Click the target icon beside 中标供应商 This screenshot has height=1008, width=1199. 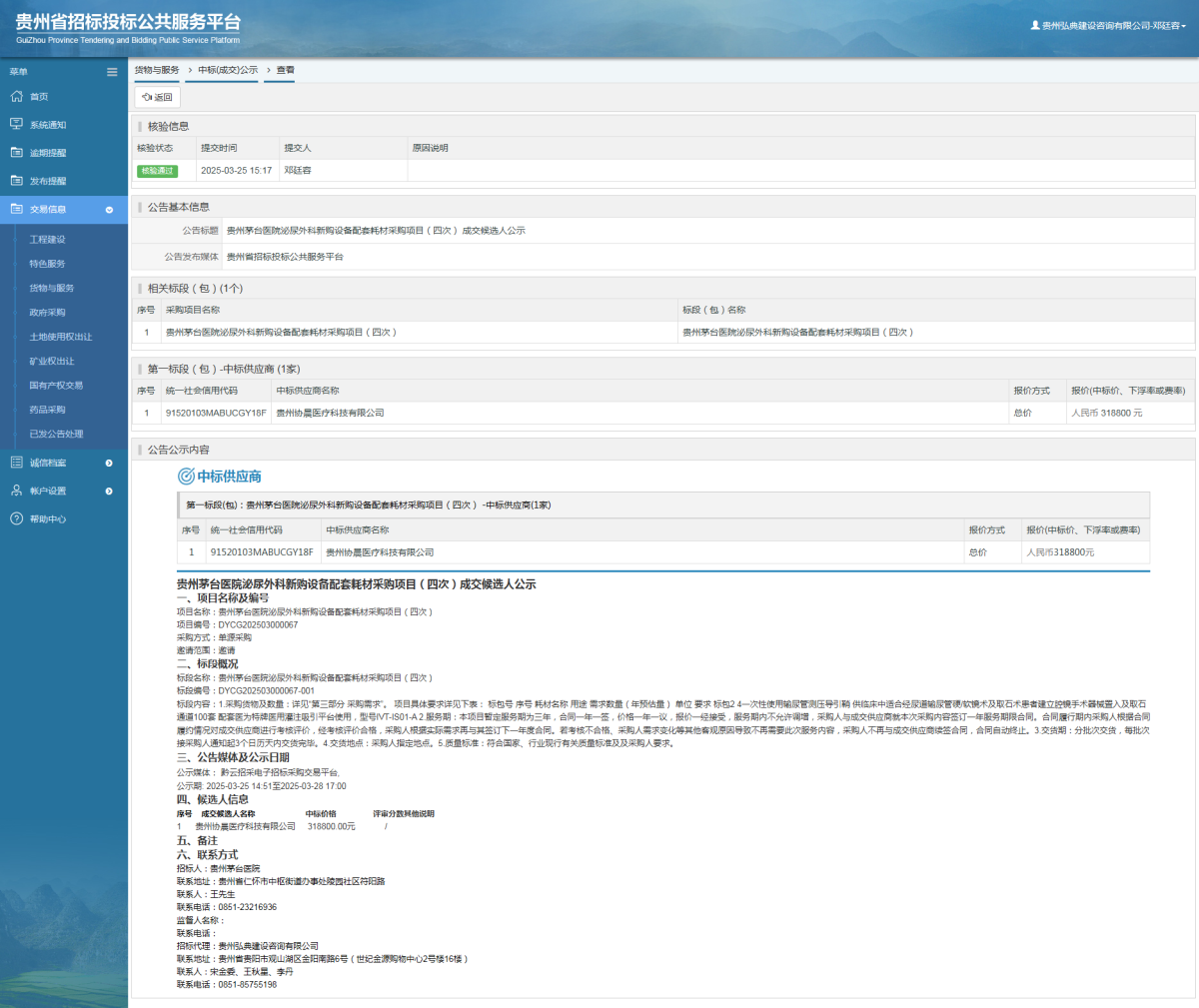186,477
